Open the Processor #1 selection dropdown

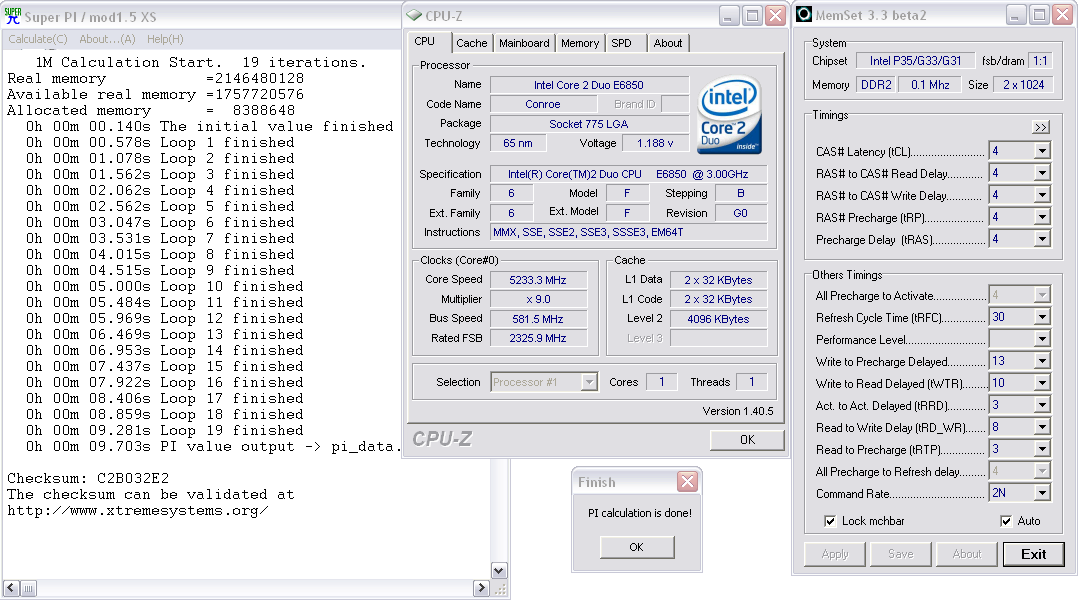[x=588, y=382]
